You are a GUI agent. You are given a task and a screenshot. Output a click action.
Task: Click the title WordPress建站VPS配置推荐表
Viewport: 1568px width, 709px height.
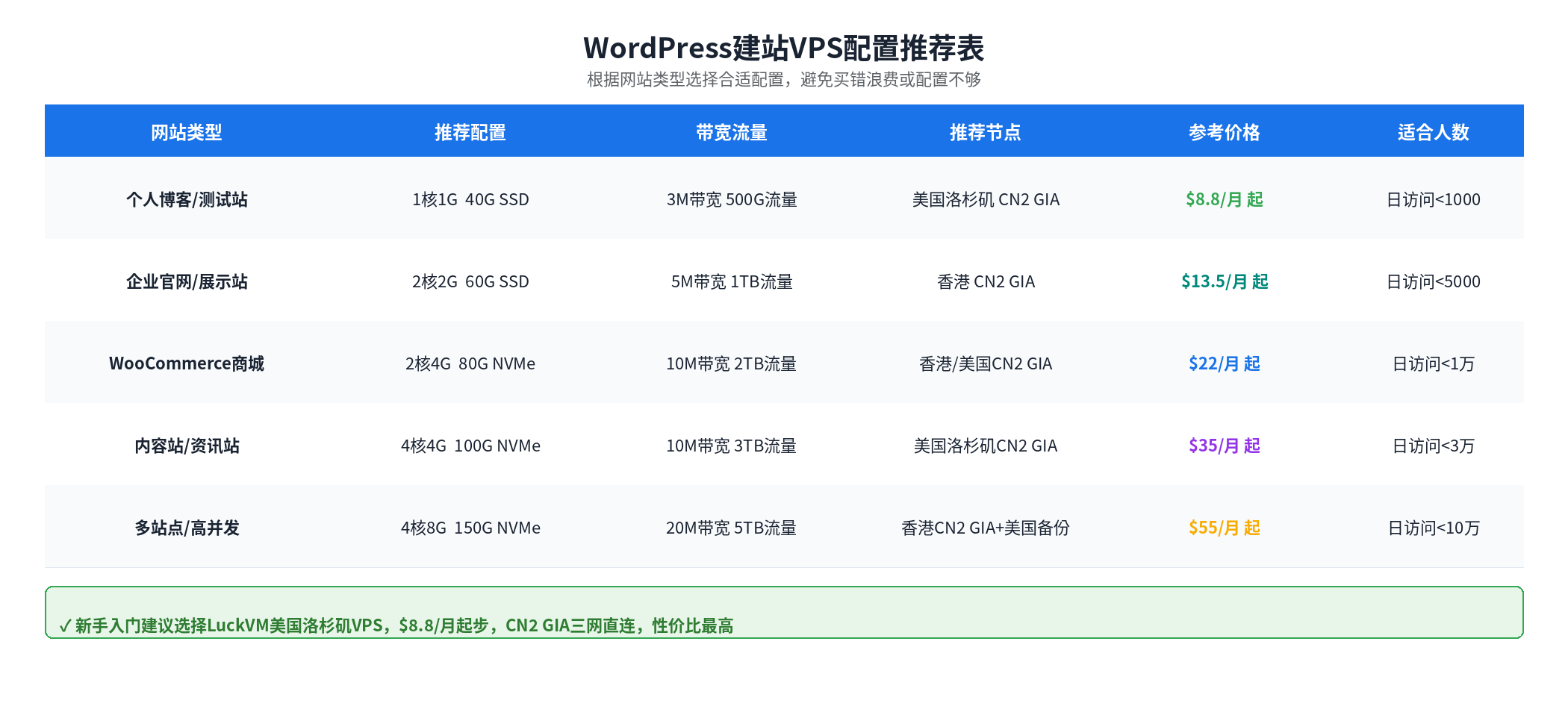(784, 49)
